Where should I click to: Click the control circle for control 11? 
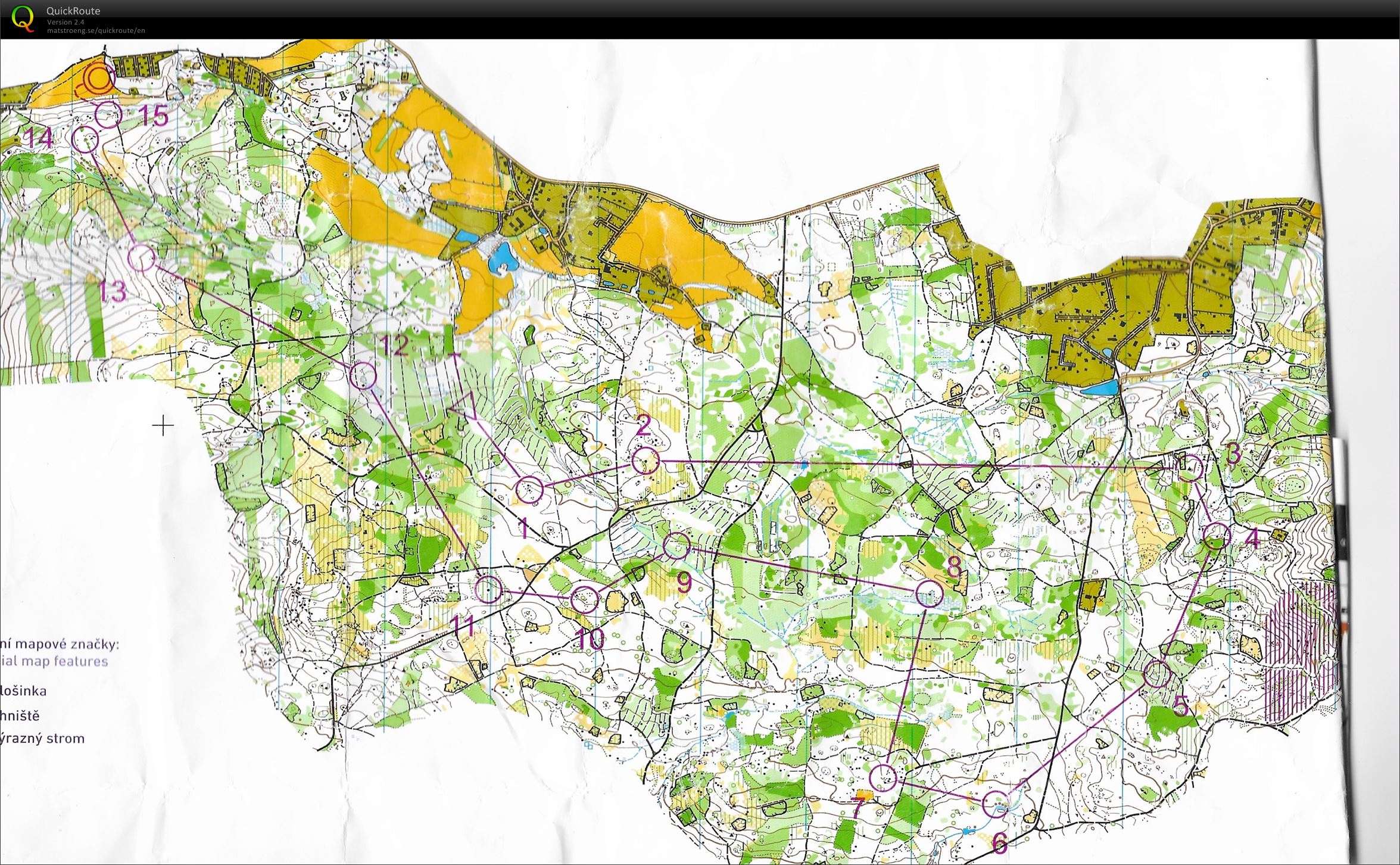[489, 589]
